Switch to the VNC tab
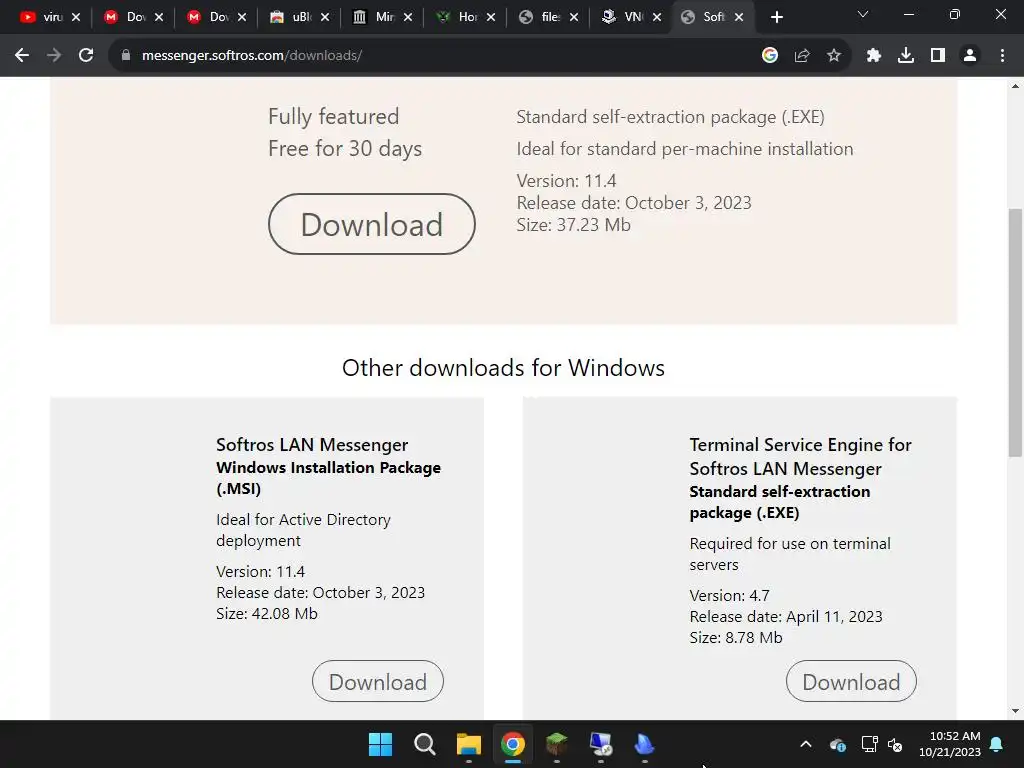 (630, 17)
